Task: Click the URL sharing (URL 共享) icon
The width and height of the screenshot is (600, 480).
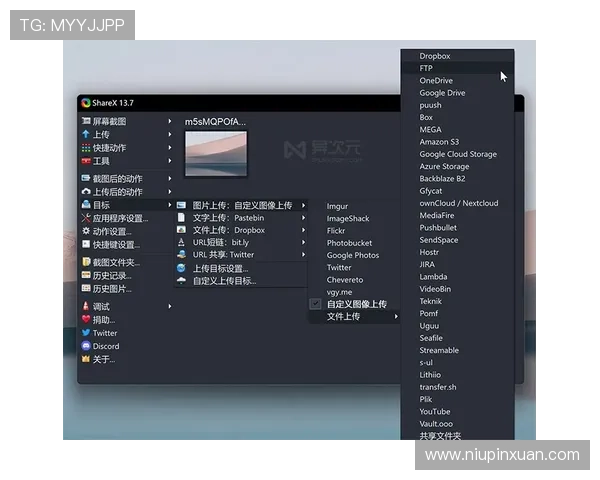Action: tap(181, 255)
